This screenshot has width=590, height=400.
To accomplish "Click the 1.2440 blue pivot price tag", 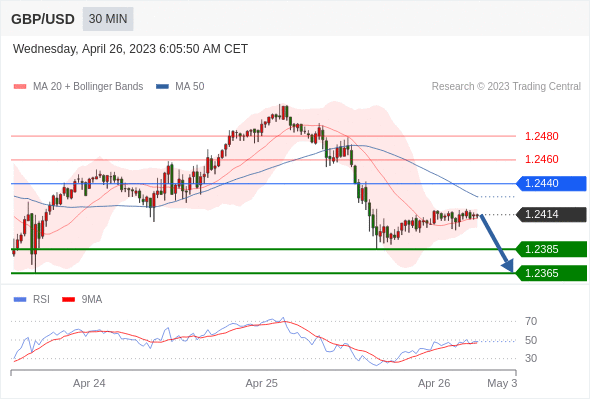I will tap(551, 184).
